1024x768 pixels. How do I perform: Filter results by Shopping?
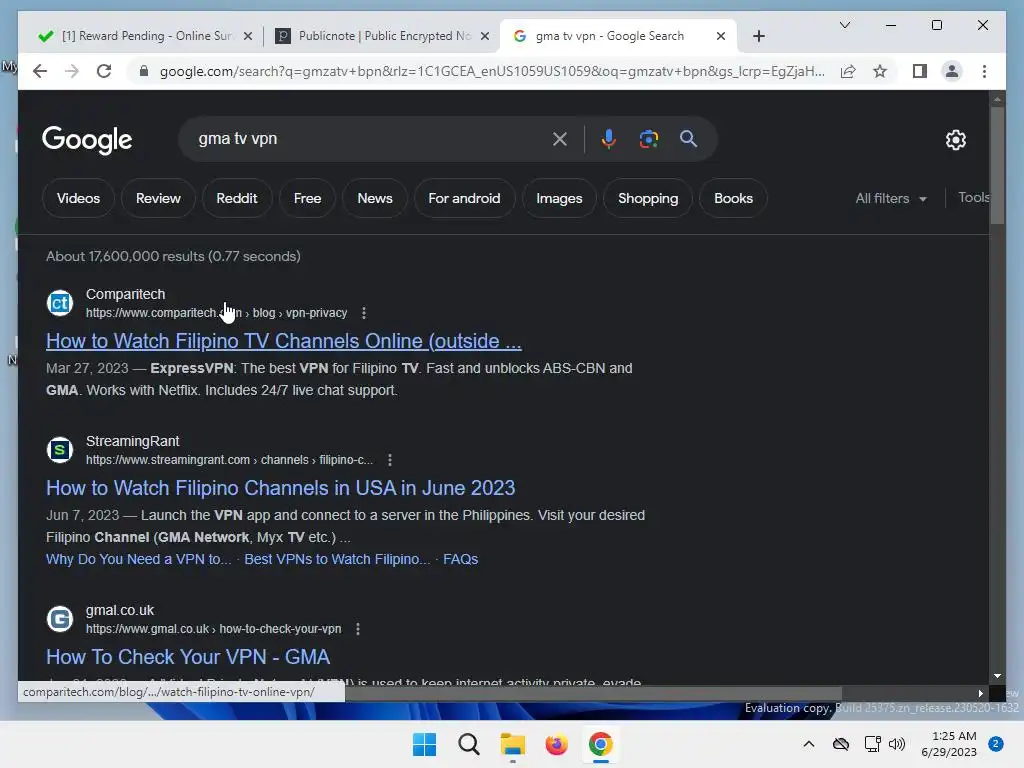[648, 199]
